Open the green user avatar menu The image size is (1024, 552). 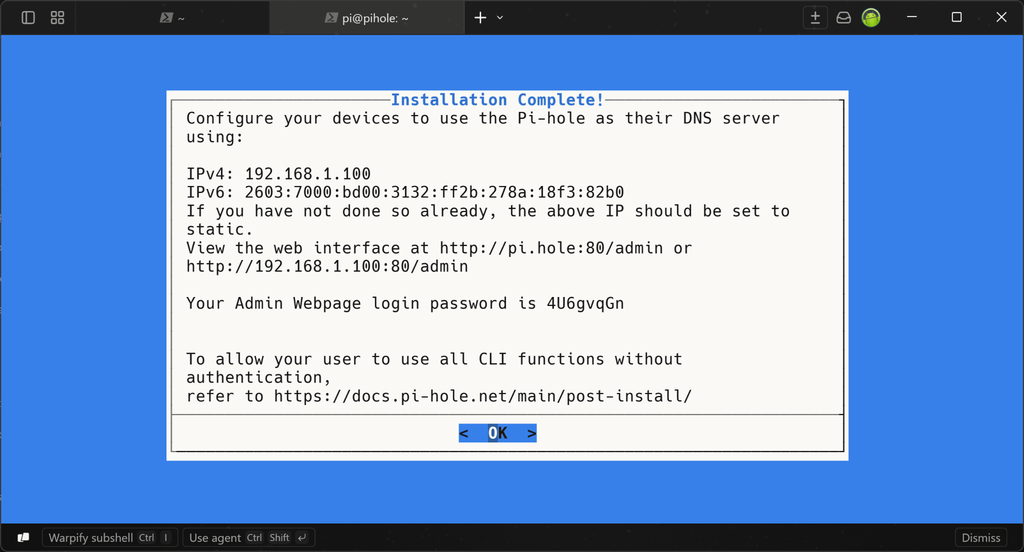tap(871, 18)
